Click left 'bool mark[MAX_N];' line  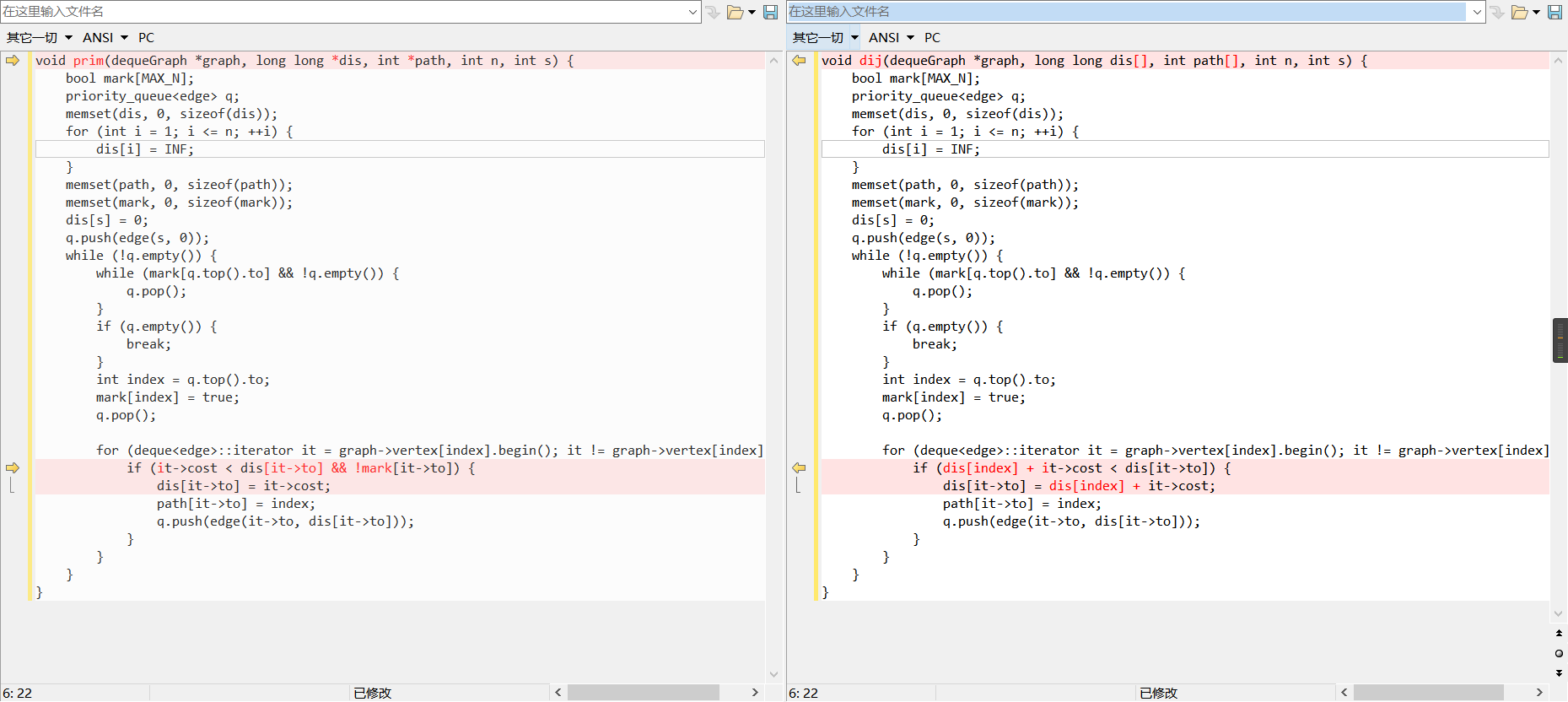130,78
